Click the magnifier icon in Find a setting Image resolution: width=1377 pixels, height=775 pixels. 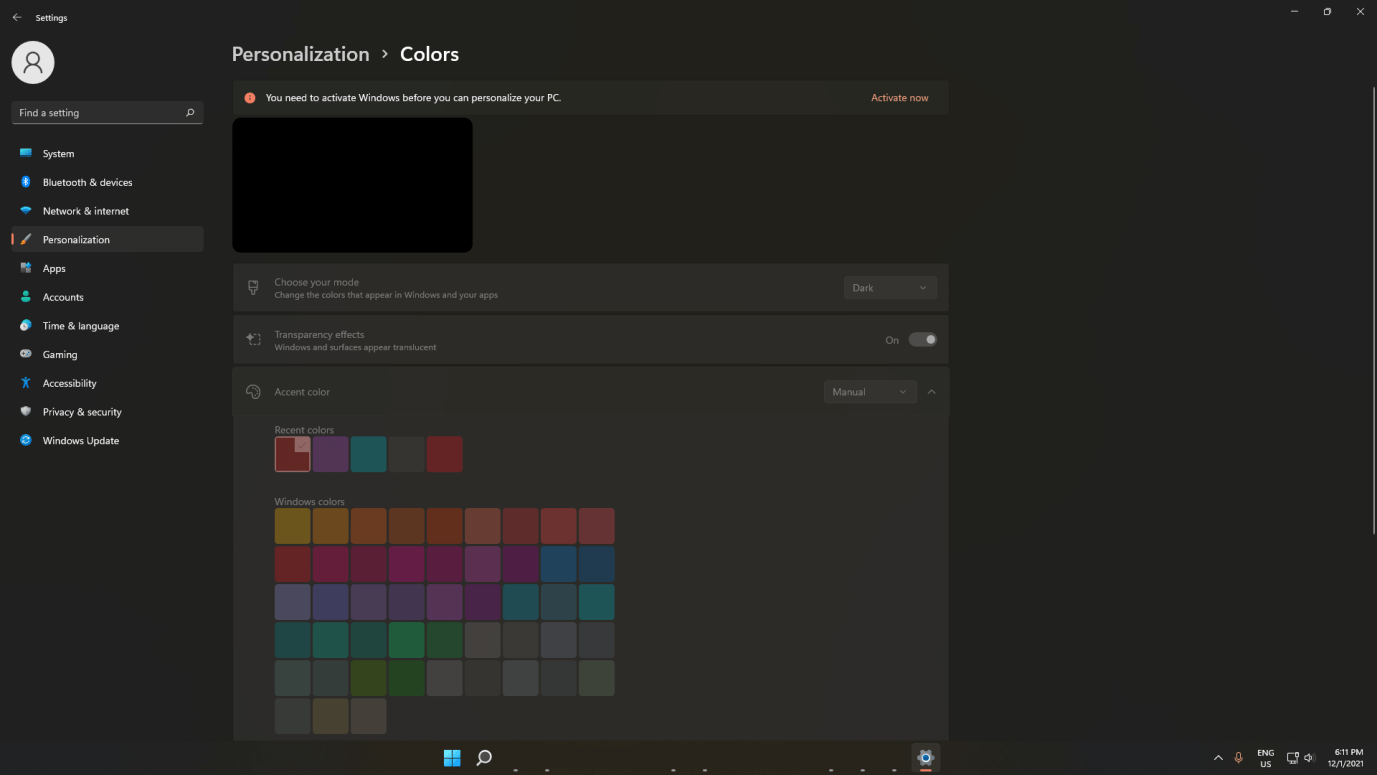(190, 113)
